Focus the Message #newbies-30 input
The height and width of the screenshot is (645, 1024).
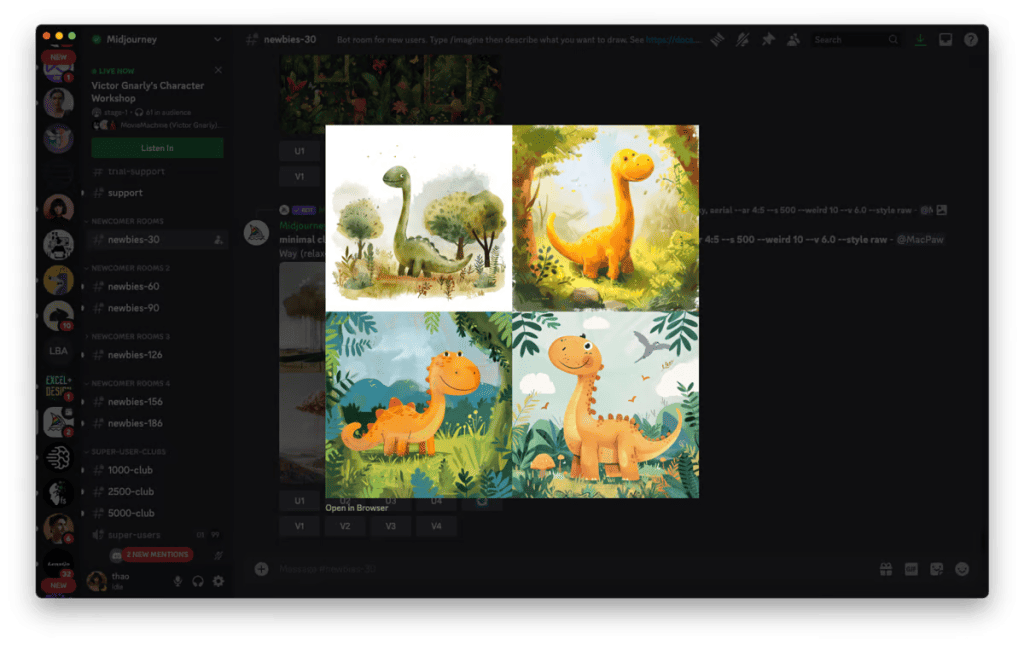[568, 569]
